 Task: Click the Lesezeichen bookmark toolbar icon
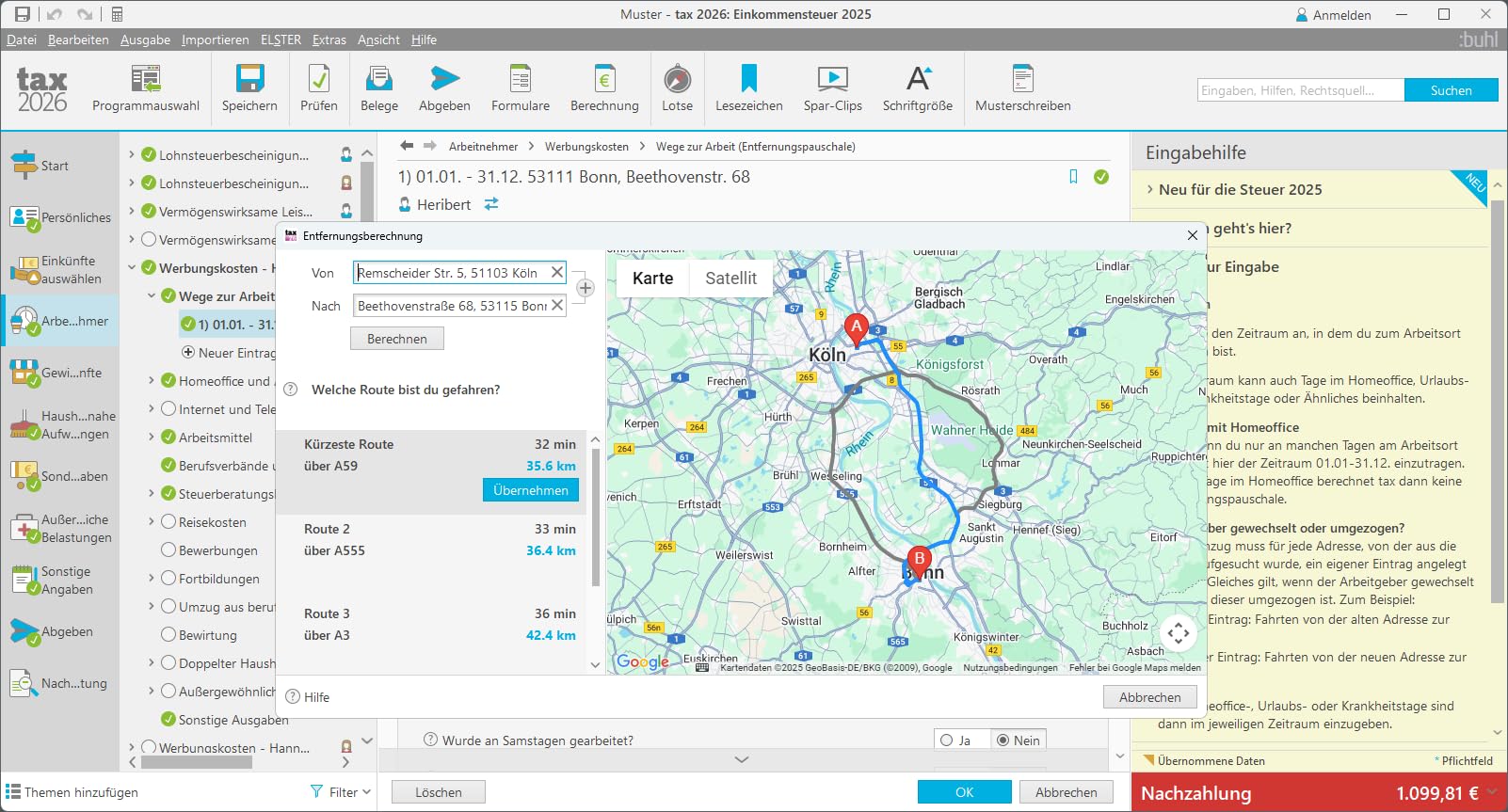pyautogui.click(x=748, y=79)
